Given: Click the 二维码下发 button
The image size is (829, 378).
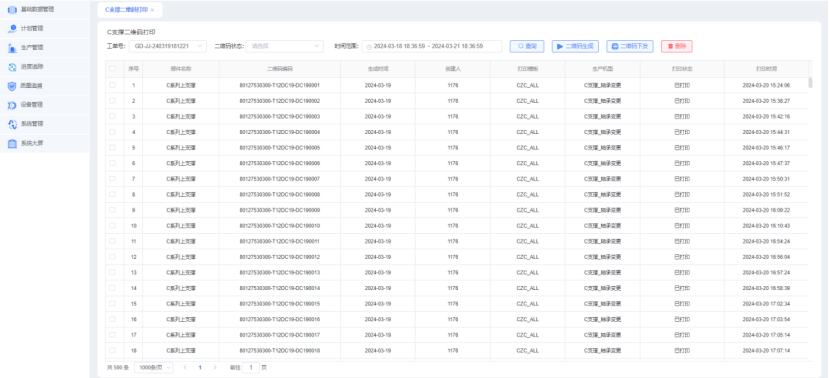Looking at the screenshot, I should point(630,47).
